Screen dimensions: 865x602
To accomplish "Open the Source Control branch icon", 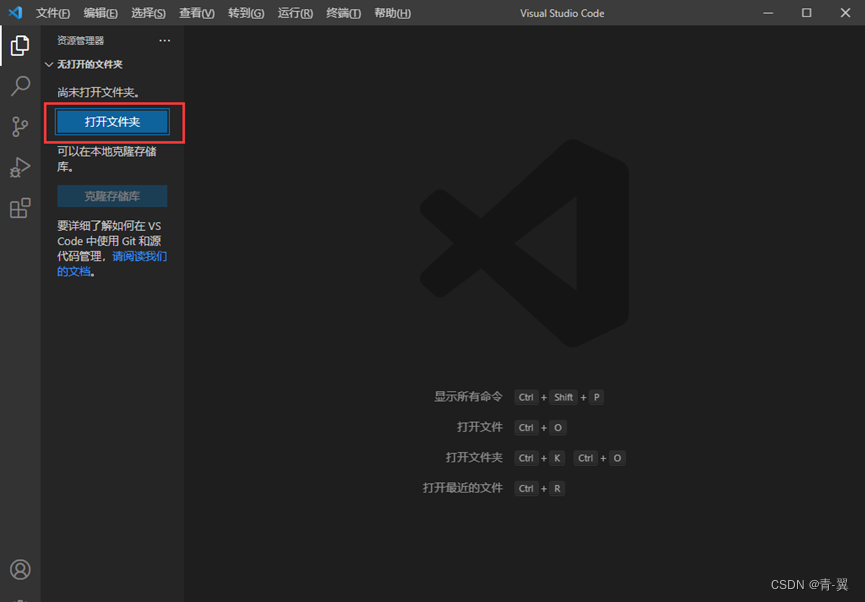I will coord(20,126).
